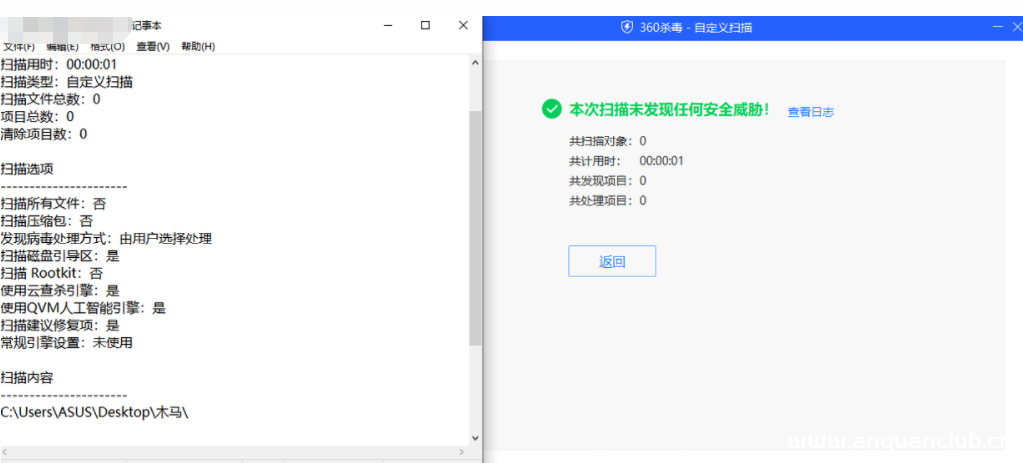Click the line 使用云查杀引擎：是
1023x463 pixels.
point(60,290)
